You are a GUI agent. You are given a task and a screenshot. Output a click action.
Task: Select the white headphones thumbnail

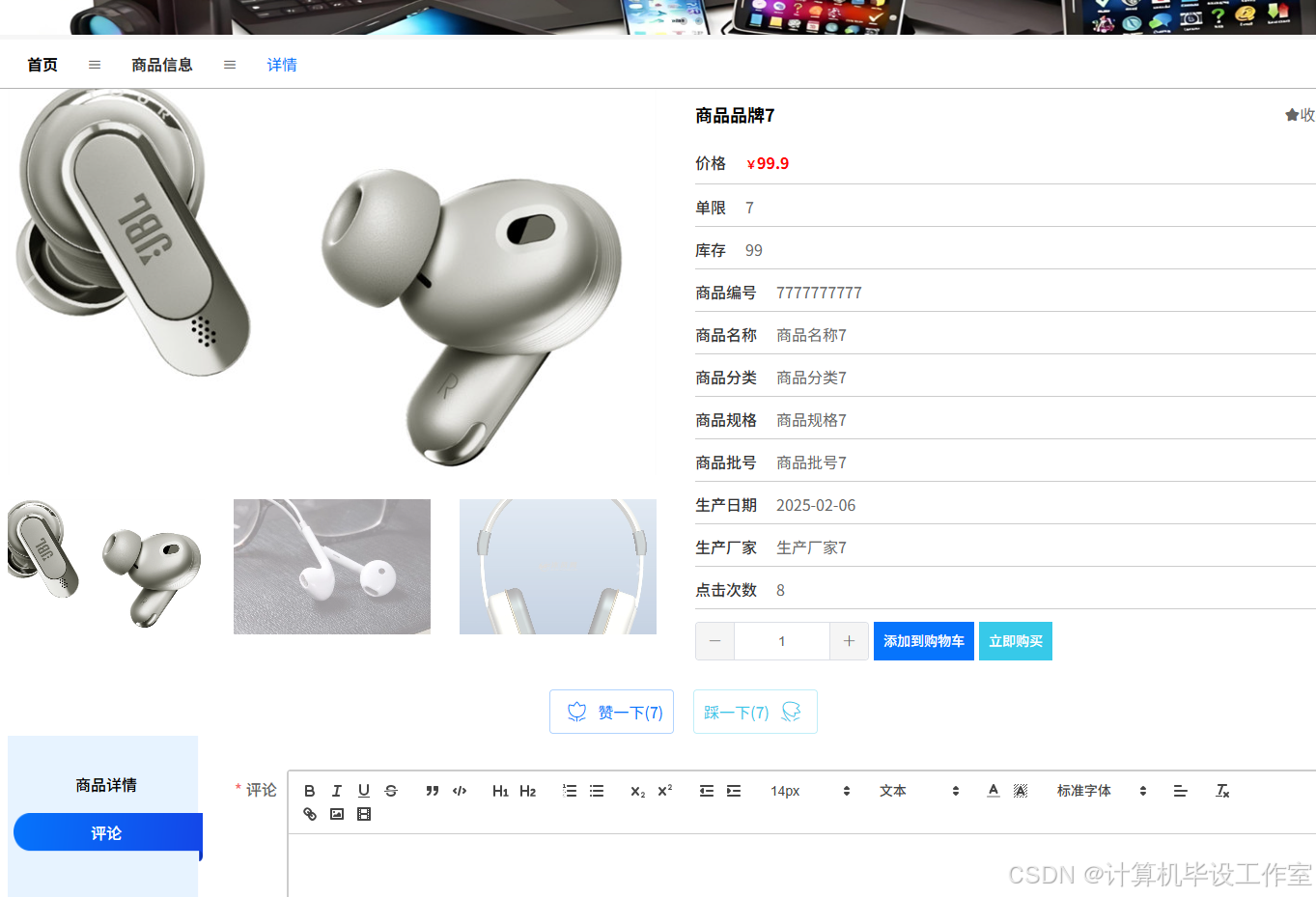(x=558, y=567)
